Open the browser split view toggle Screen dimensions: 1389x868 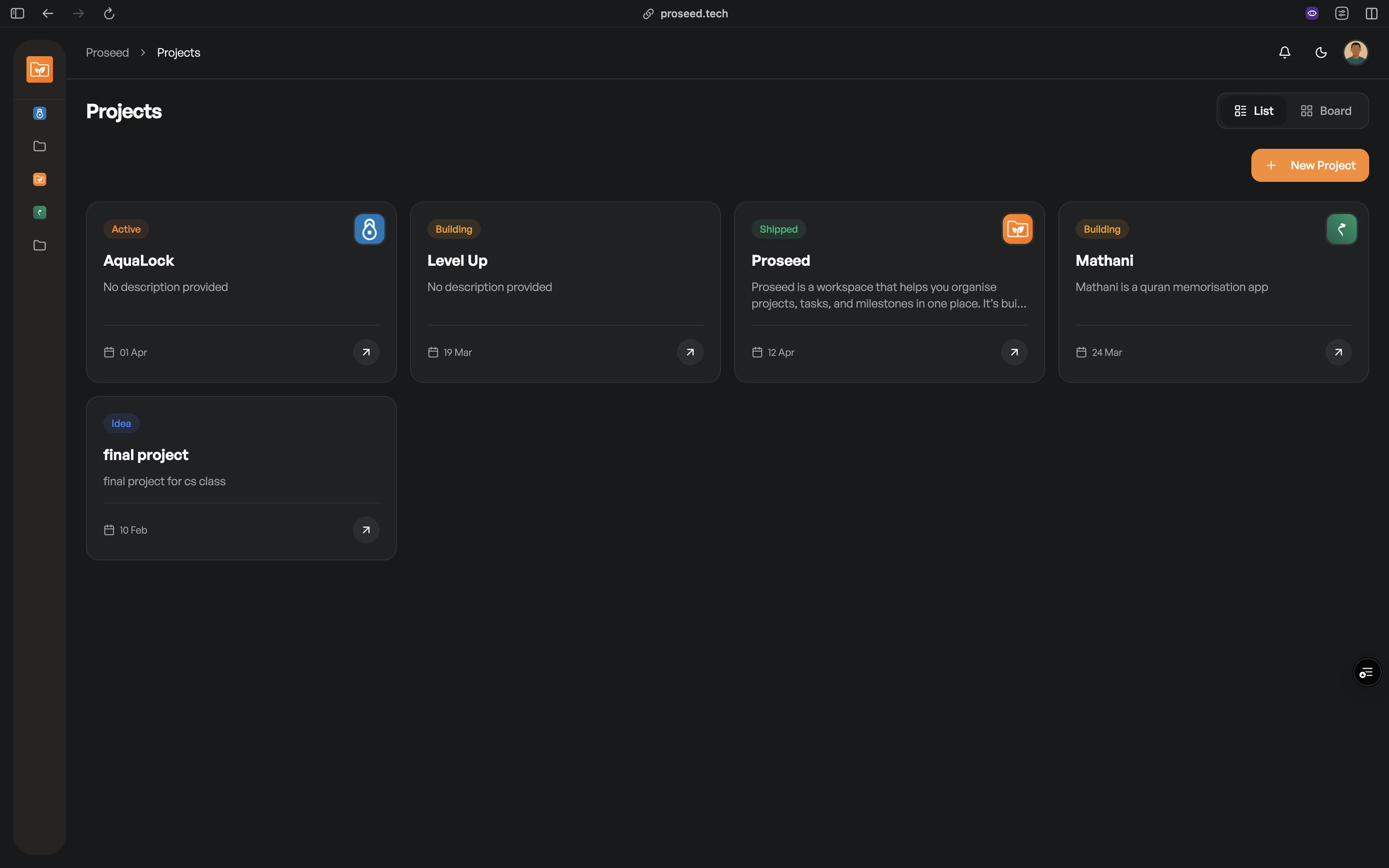[x=1371, y=13]
